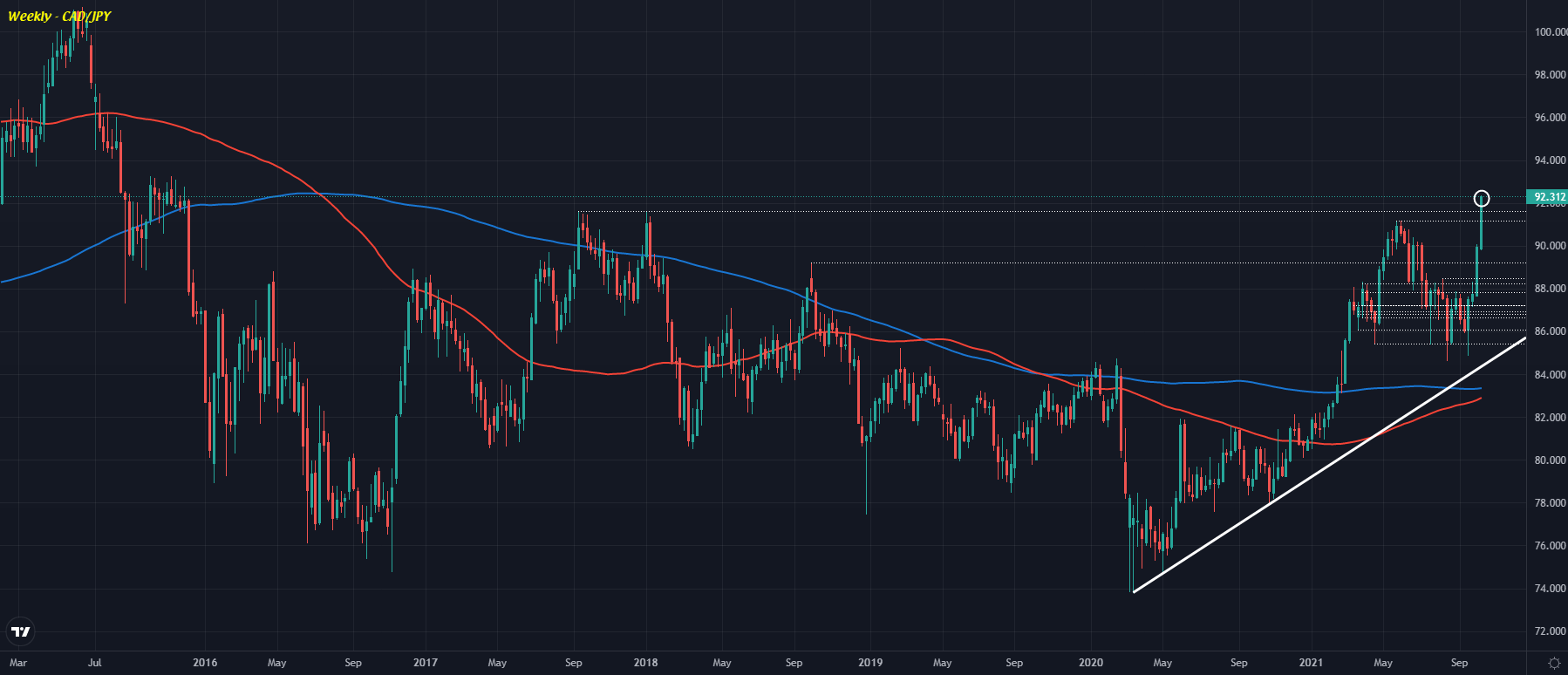This screenshot has width=1568, height=675.
Task: Click the 2020 label on time axis
Action: tap(1091, 663)
